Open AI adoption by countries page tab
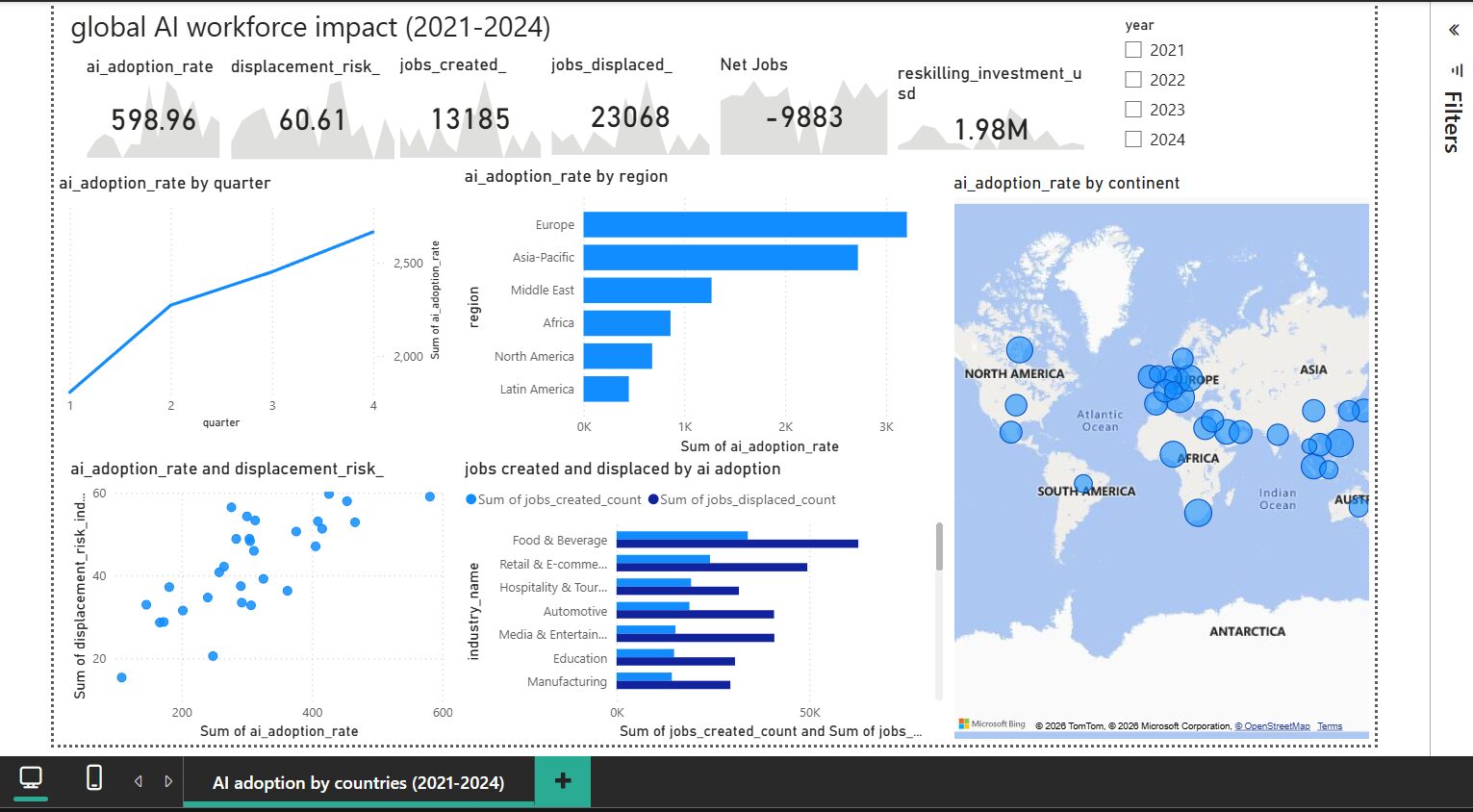Screen dimensions: 1473x812 358,782
